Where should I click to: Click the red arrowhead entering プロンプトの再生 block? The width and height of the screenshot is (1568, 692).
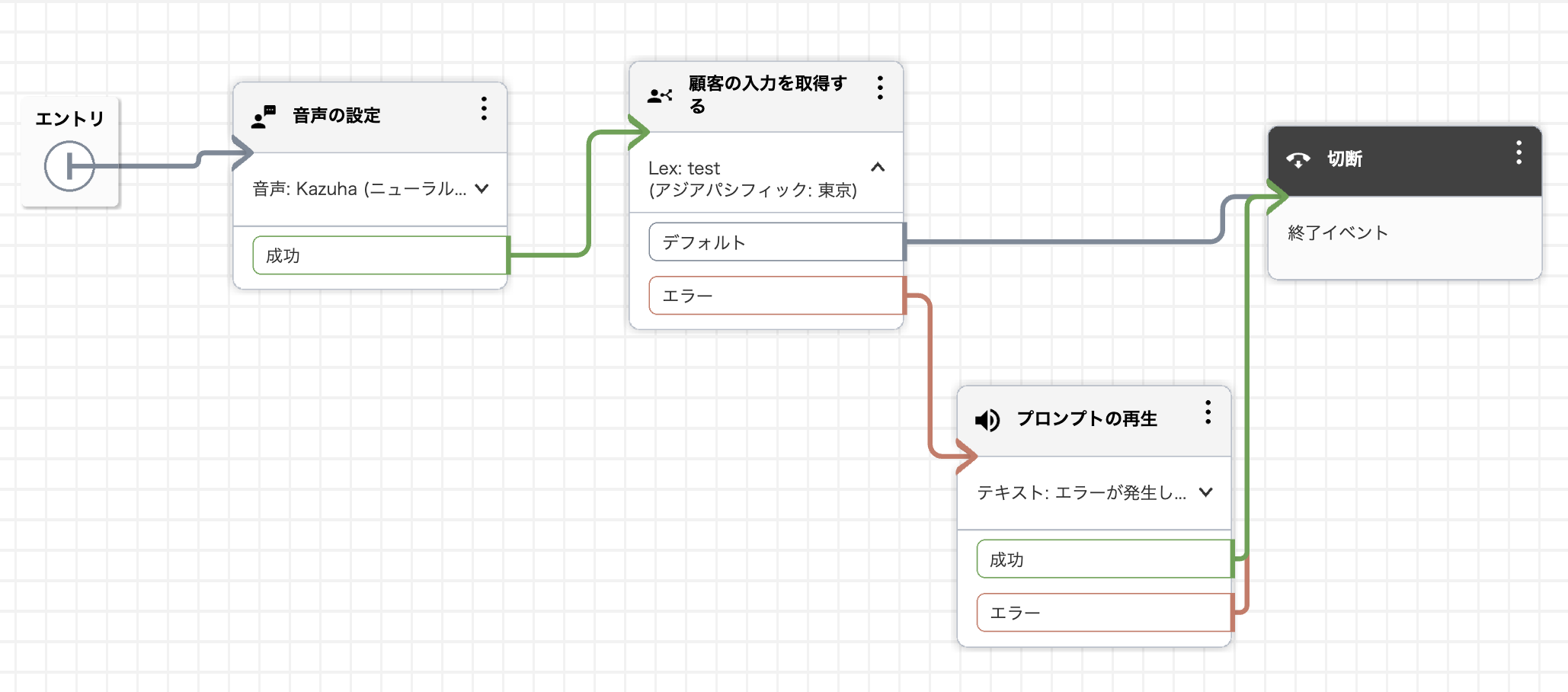point(966,456)
